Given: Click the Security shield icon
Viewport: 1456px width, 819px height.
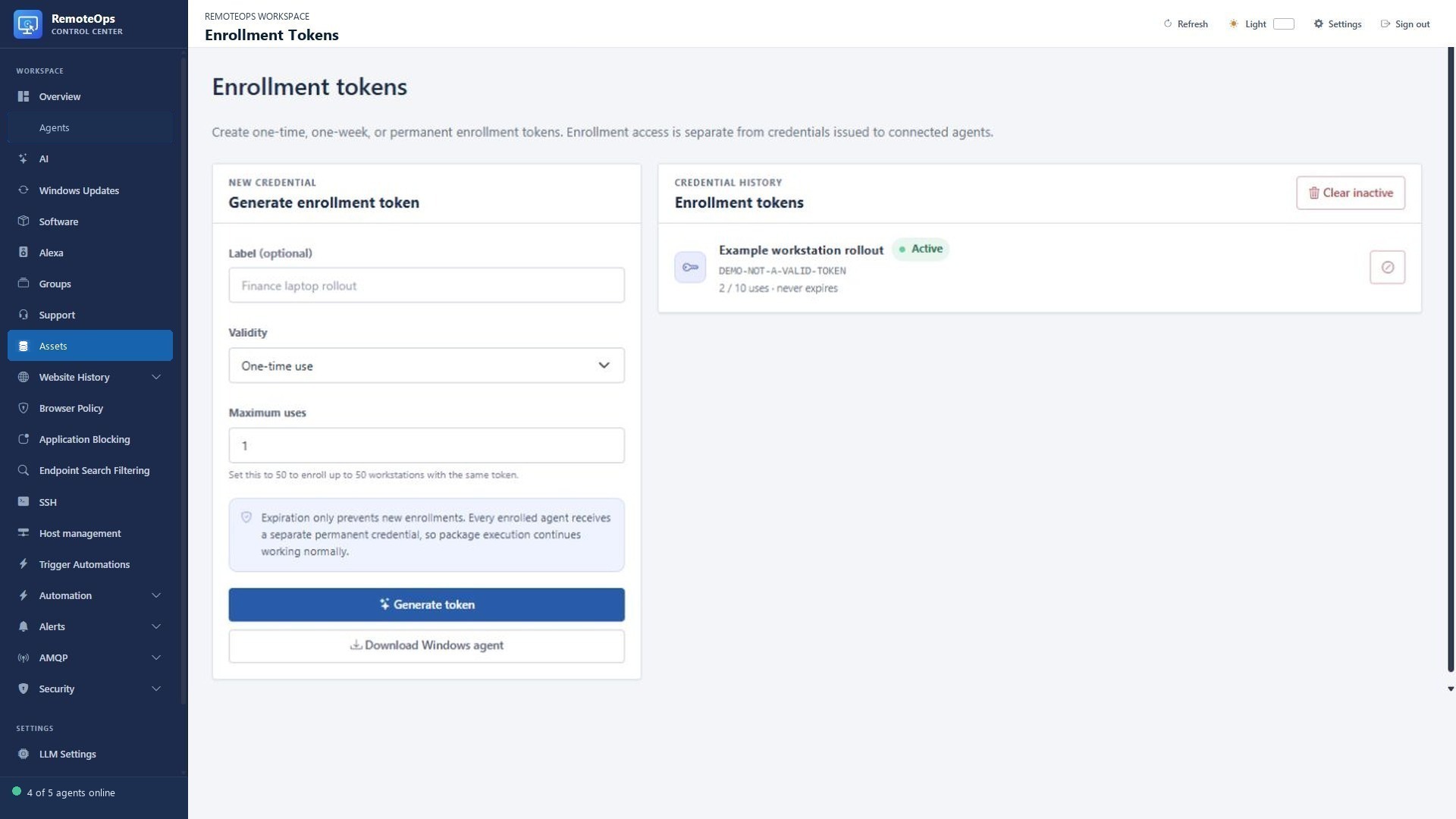Looking at the screenshot, I should [24, 689].
